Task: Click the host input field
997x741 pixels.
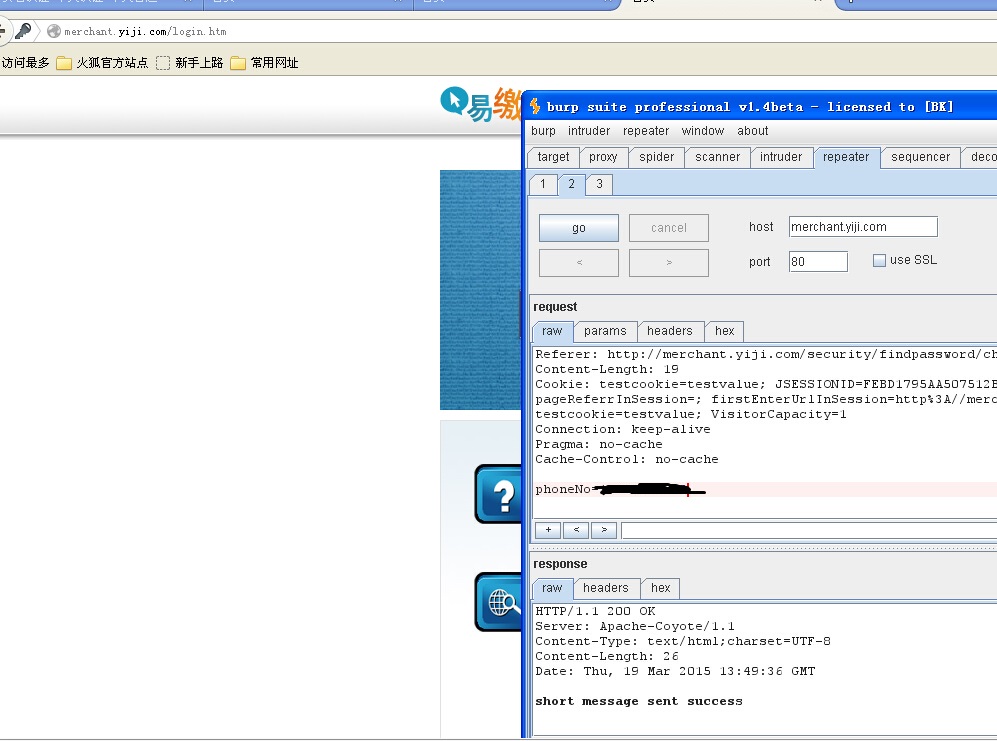Action: [x=863, y=227]
